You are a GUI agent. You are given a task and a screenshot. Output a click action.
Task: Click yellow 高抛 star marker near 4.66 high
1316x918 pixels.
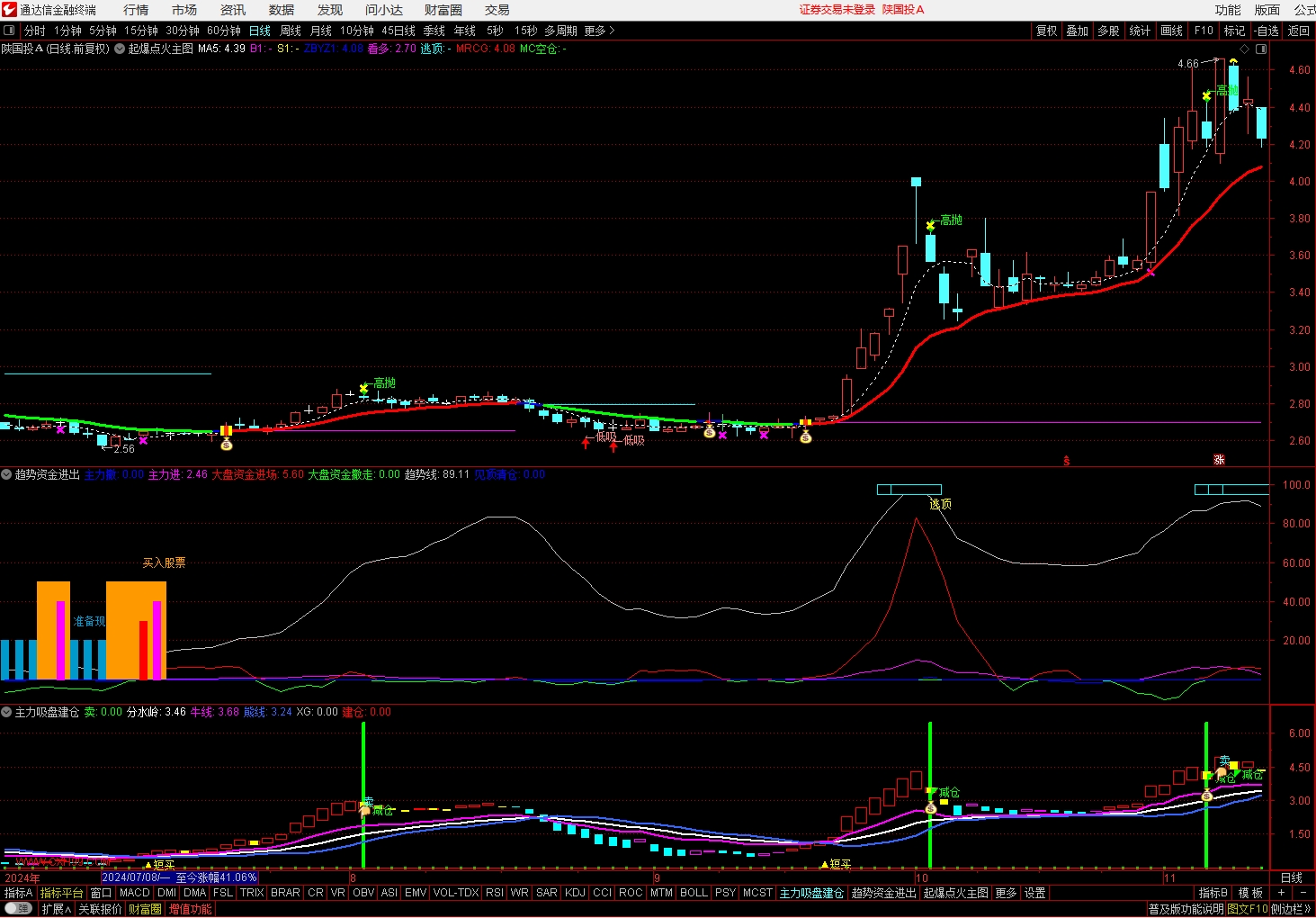pos(1206,95)
